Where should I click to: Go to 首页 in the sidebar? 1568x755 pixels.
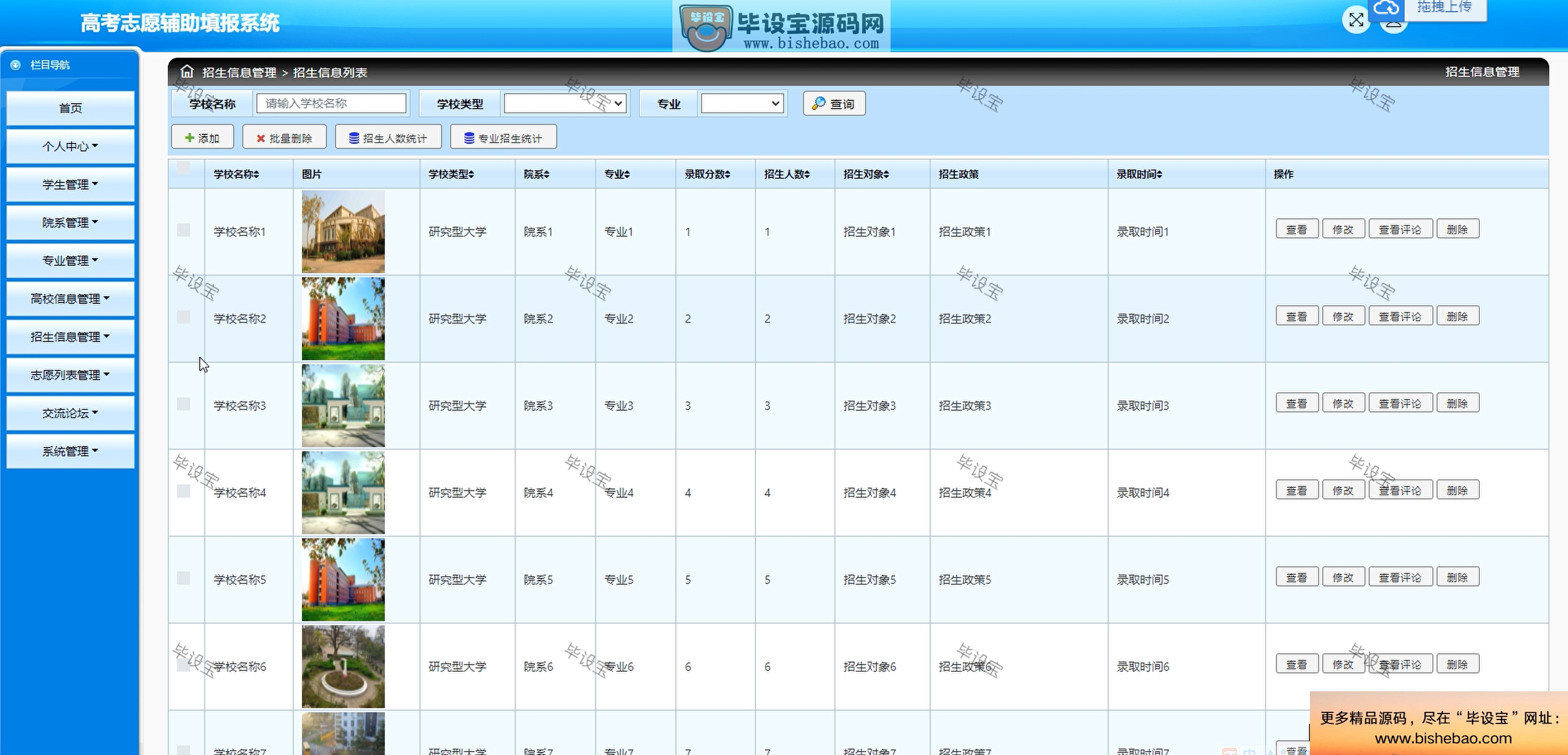coord(70,109)
